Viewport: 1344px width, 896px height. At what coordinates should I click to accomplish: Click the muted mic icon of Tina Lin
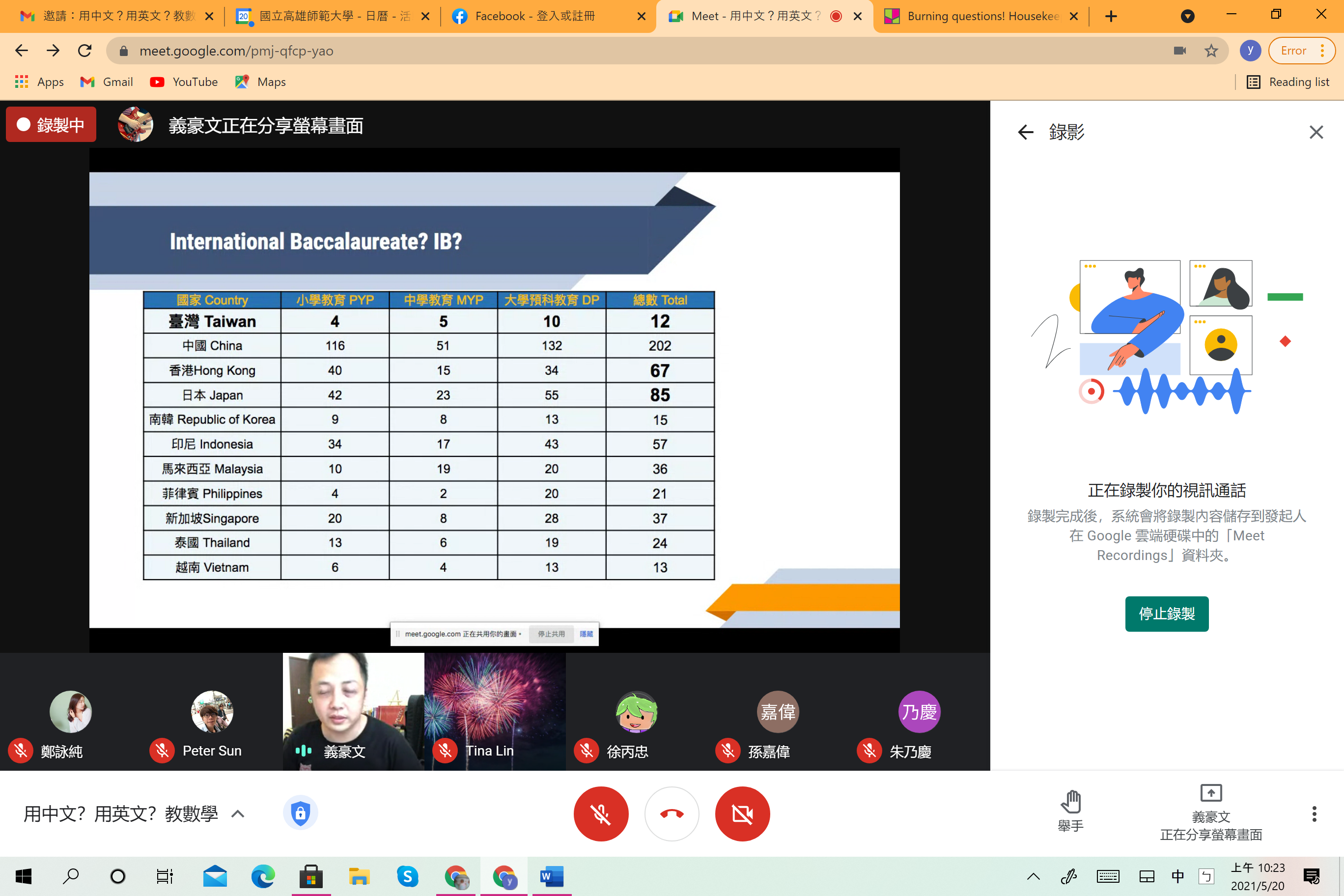tap(445, 751)
